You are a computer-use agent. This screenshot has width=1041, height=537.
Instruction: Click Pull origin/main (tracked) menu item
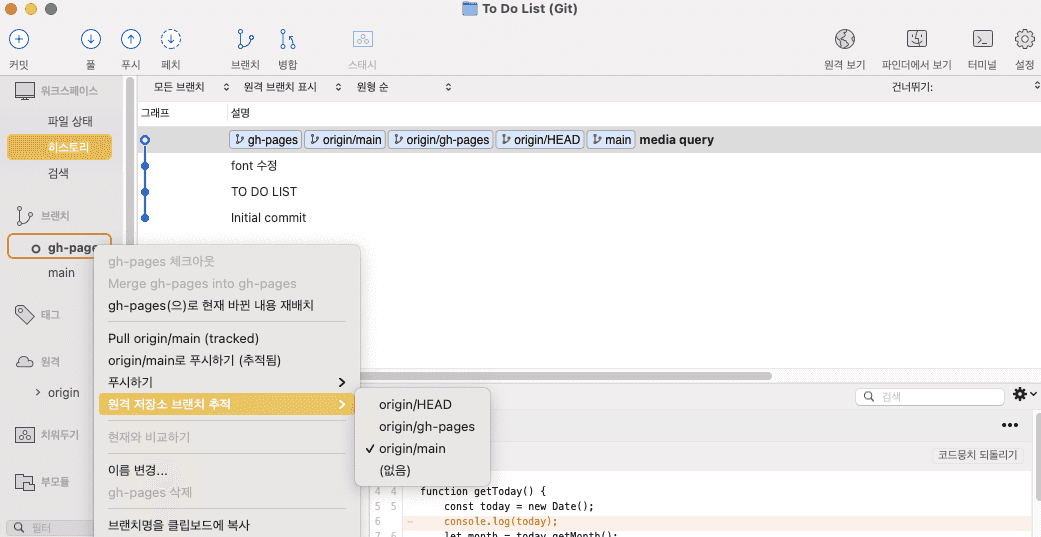click(183, 338)
